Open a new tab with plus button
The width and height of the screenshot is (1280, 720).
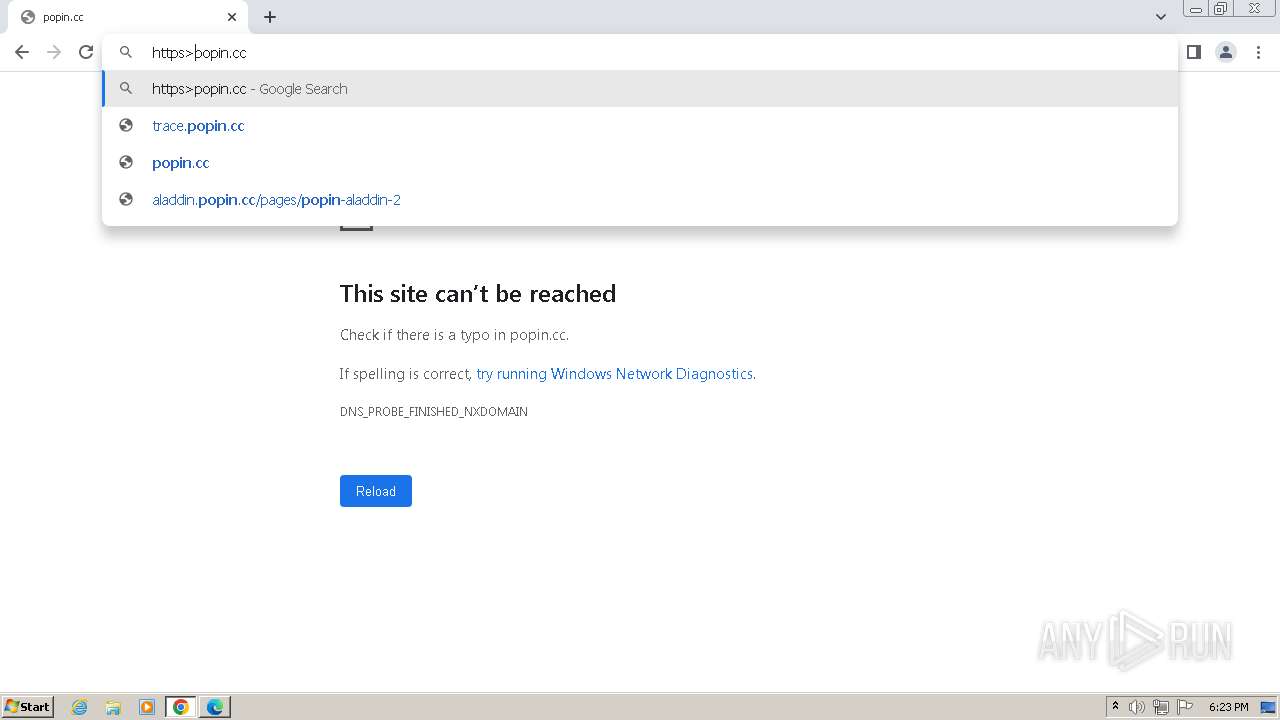tap(270, 17)
